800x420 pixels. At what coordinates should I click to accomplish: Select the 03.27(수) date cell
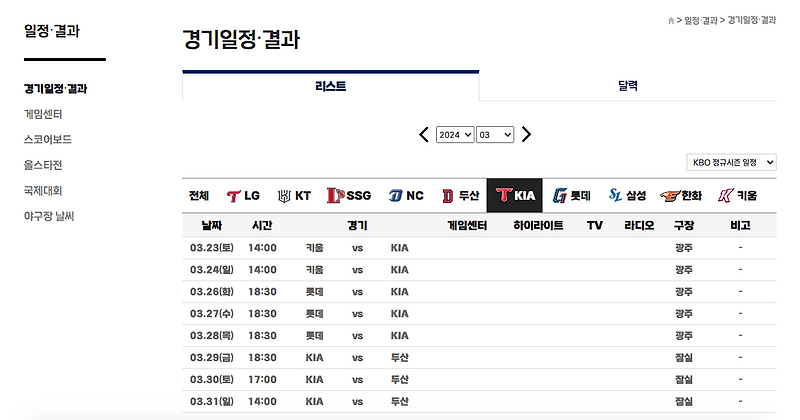[212, 314]
